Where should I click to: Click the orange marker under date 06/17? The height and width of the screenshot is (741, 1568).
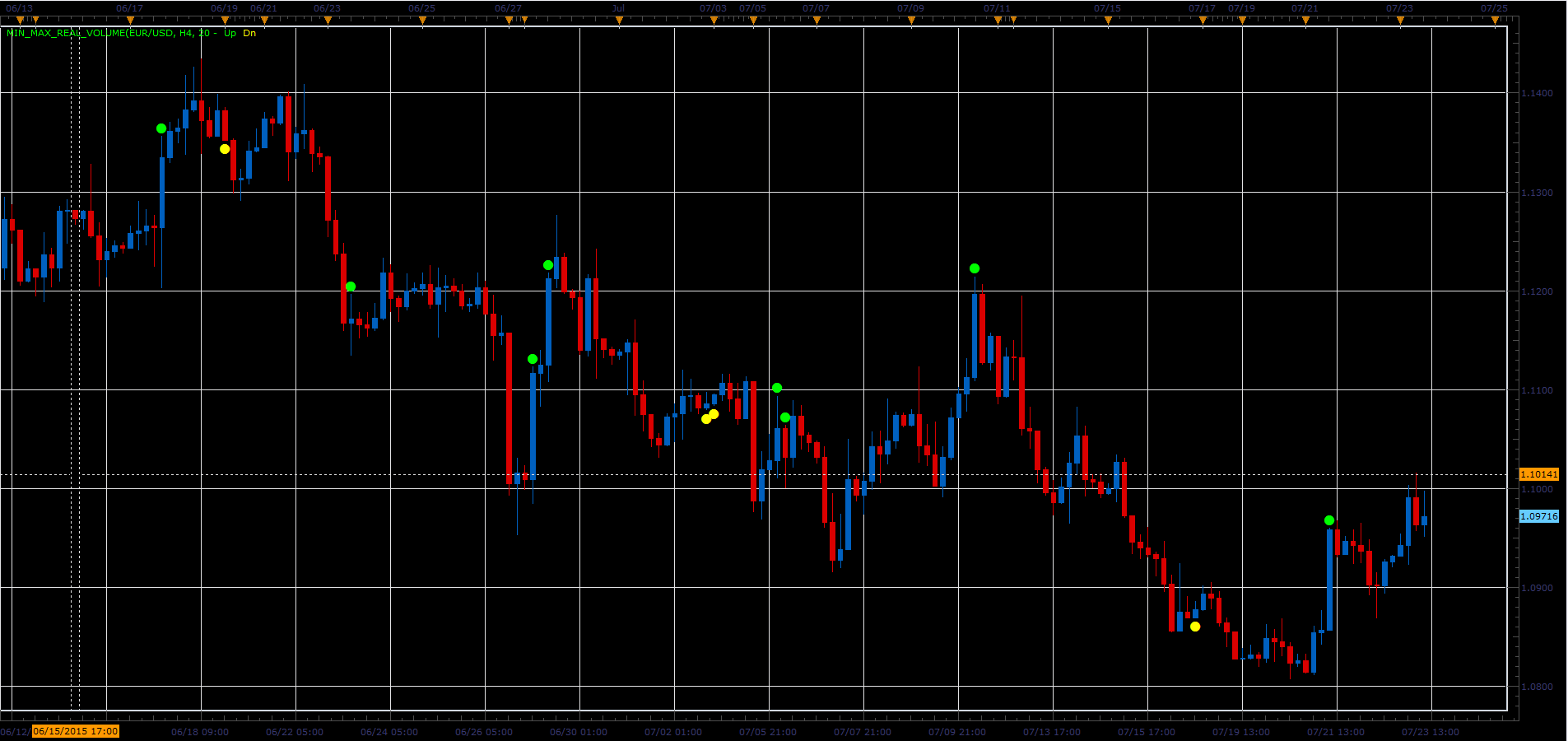[x=130, y=21]
